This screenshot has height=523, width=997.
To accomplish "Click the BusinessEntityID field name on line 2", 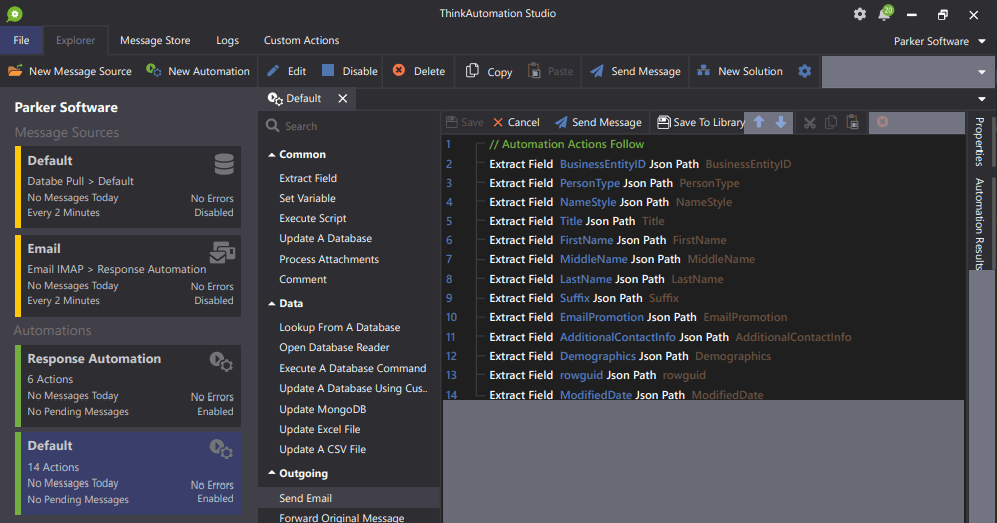I will 602,164.
